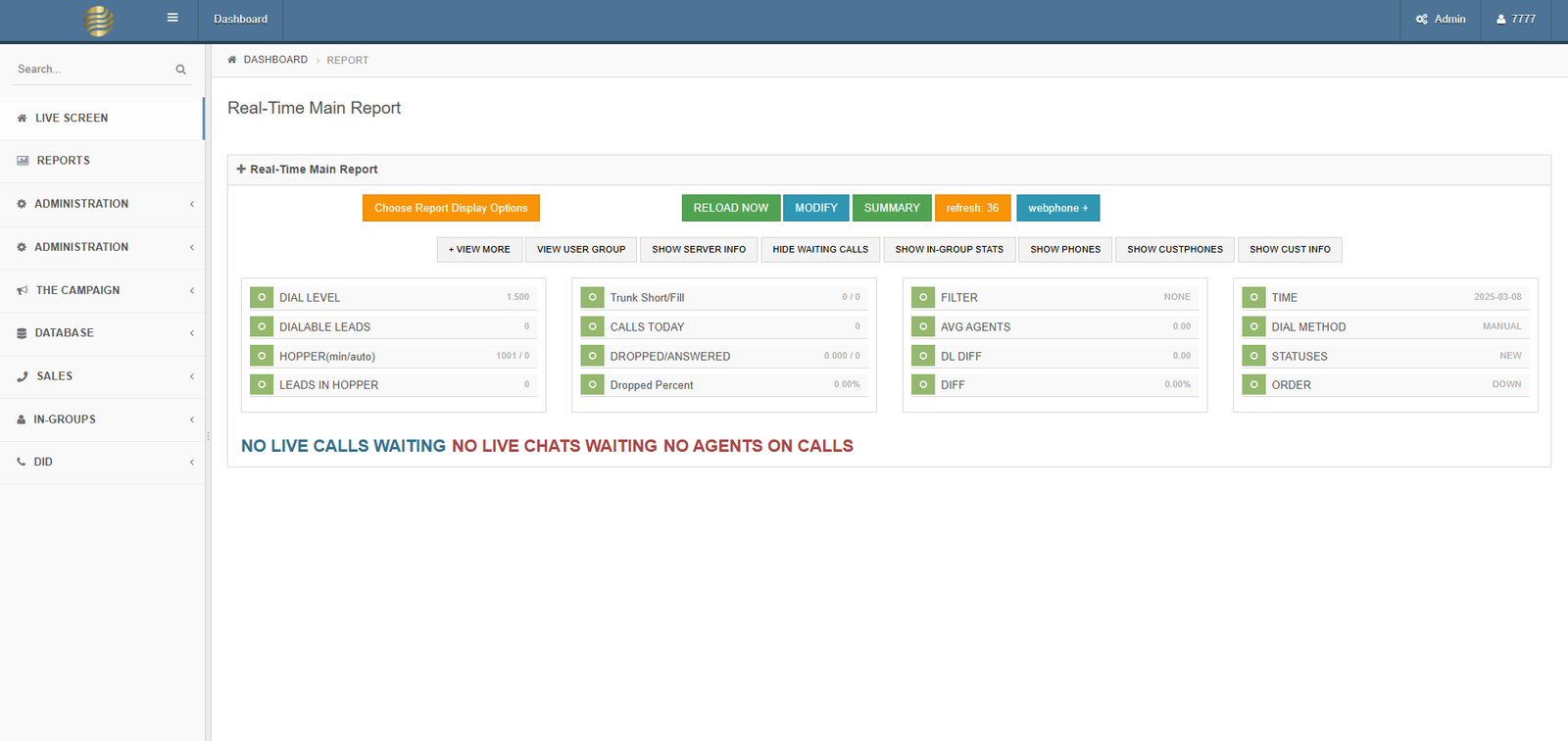Click MODIFY button
Screen dimensions: 1568x741
pos(816,208)
